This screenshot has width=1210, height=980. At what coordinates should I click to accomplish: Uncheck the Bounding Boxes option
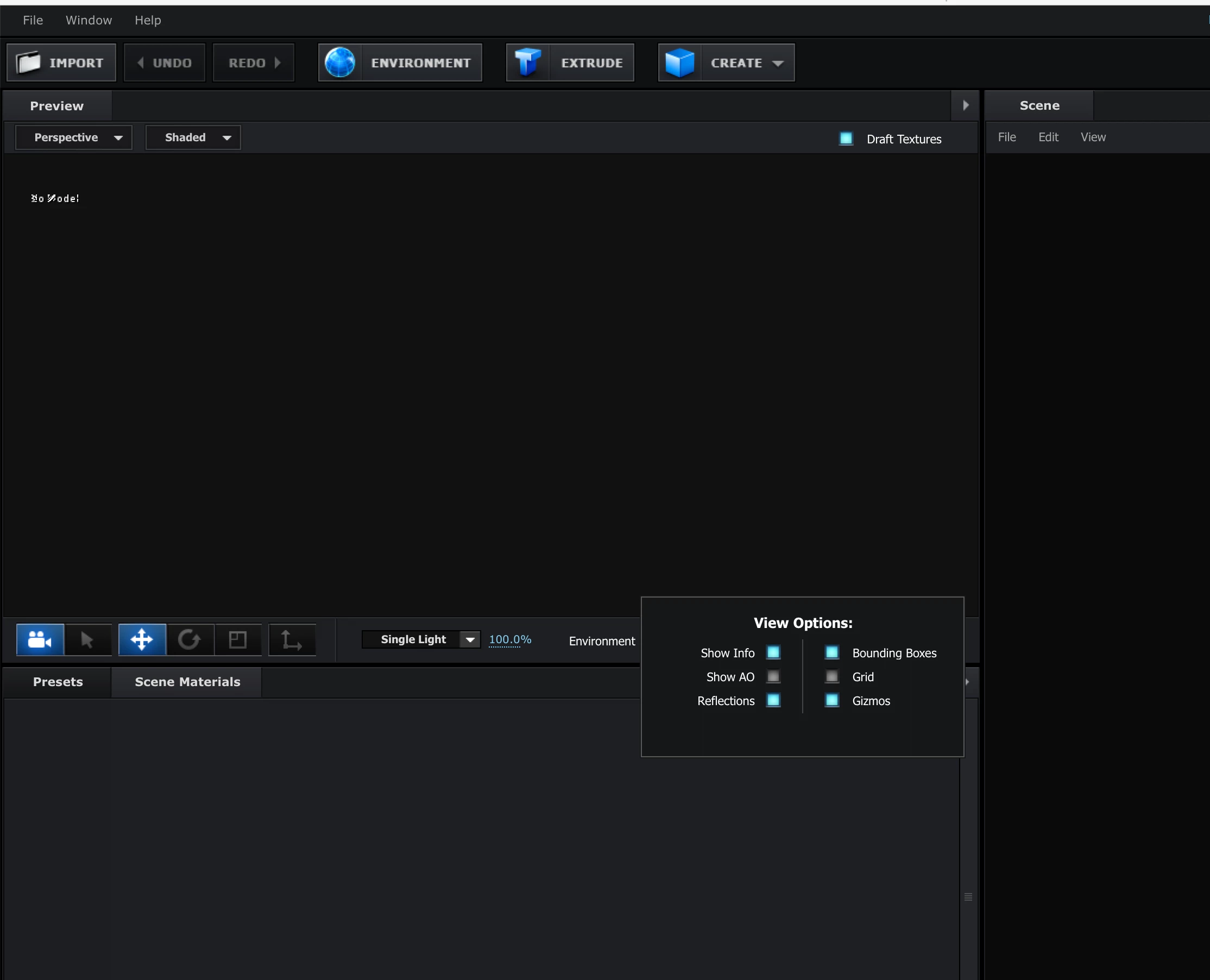click(832, 652)
